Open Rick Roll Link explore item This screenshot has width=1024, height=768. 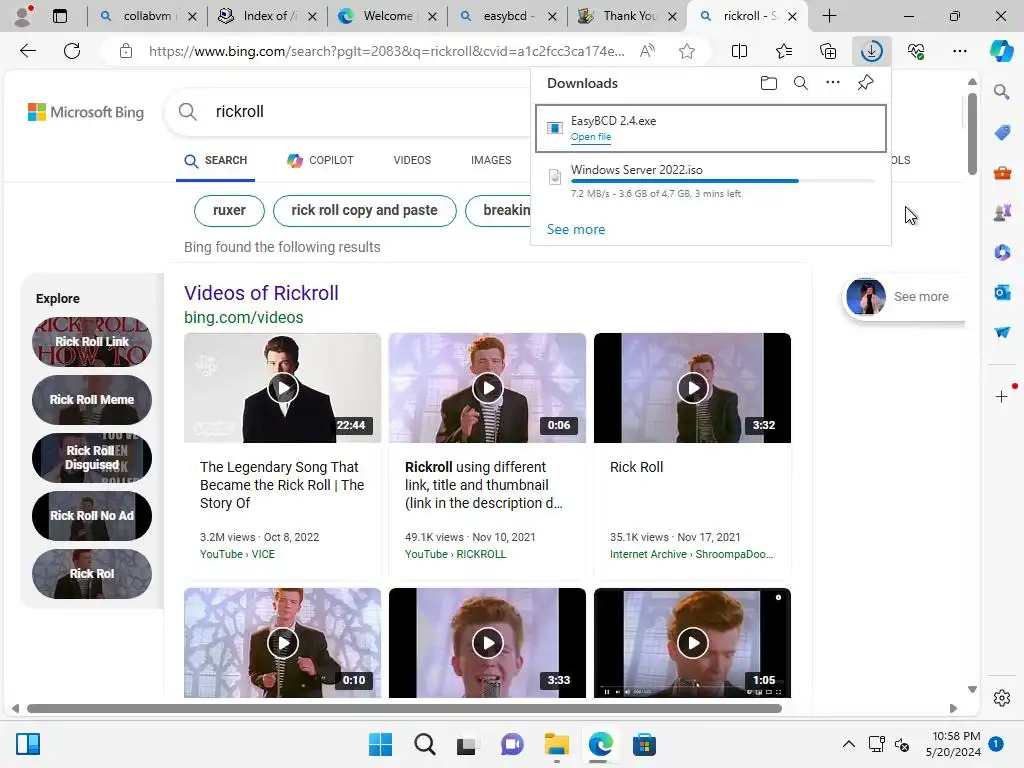[91, 342]
